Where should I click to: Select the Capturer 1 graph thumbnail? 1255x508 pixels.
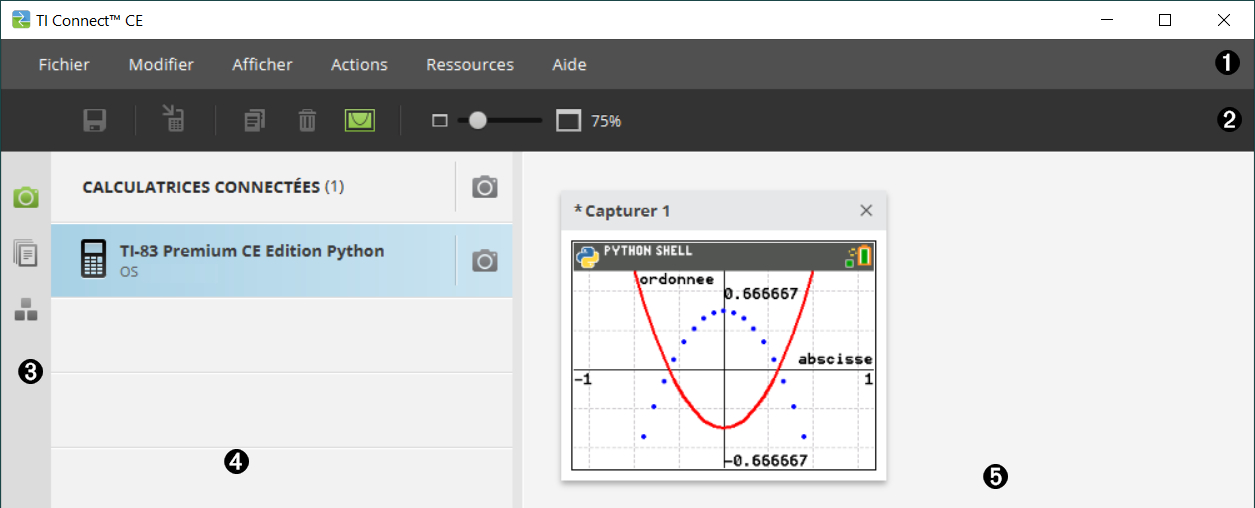(x=723, y=355)
